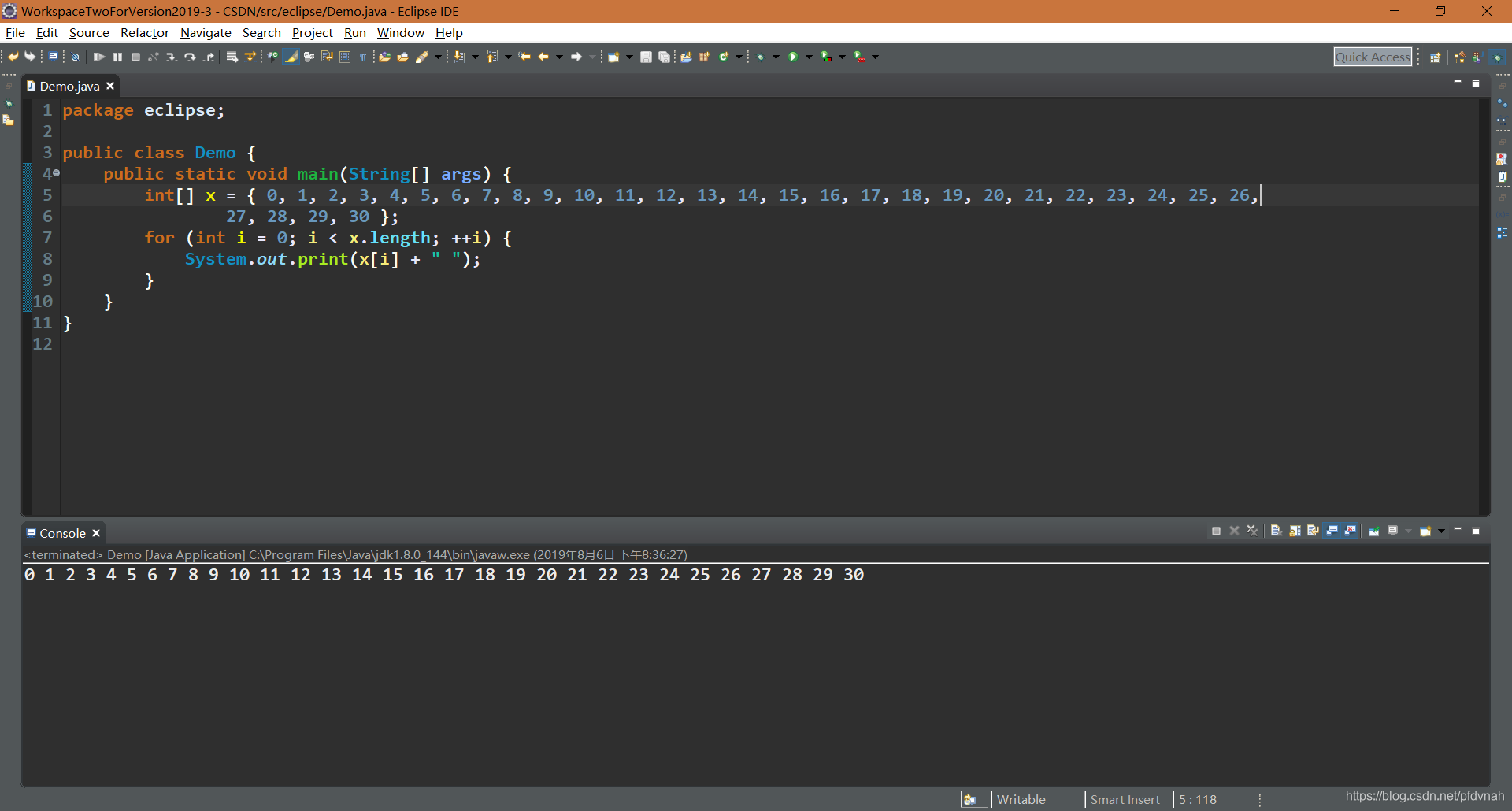Click the Search flashlight icon
1512x811 pixels.
pyautogui.click(x=421, y=57)
